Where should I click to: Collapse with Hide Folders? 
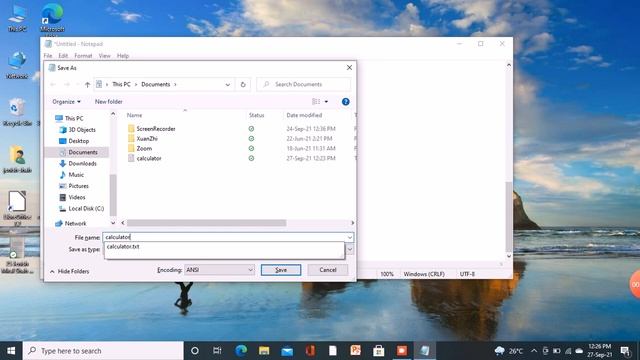69,271
